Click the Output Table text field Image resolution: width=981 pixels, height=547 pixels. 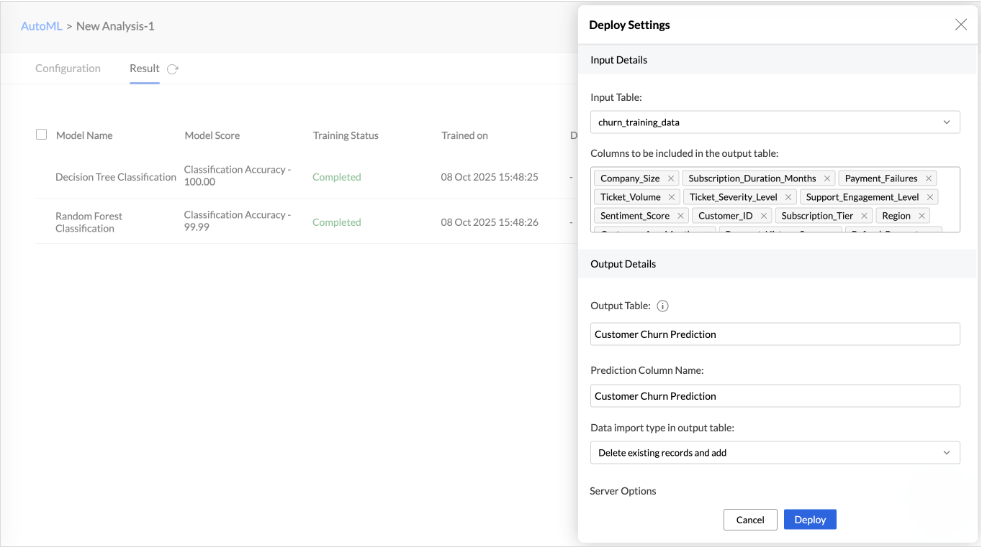[x=775, y=334]
